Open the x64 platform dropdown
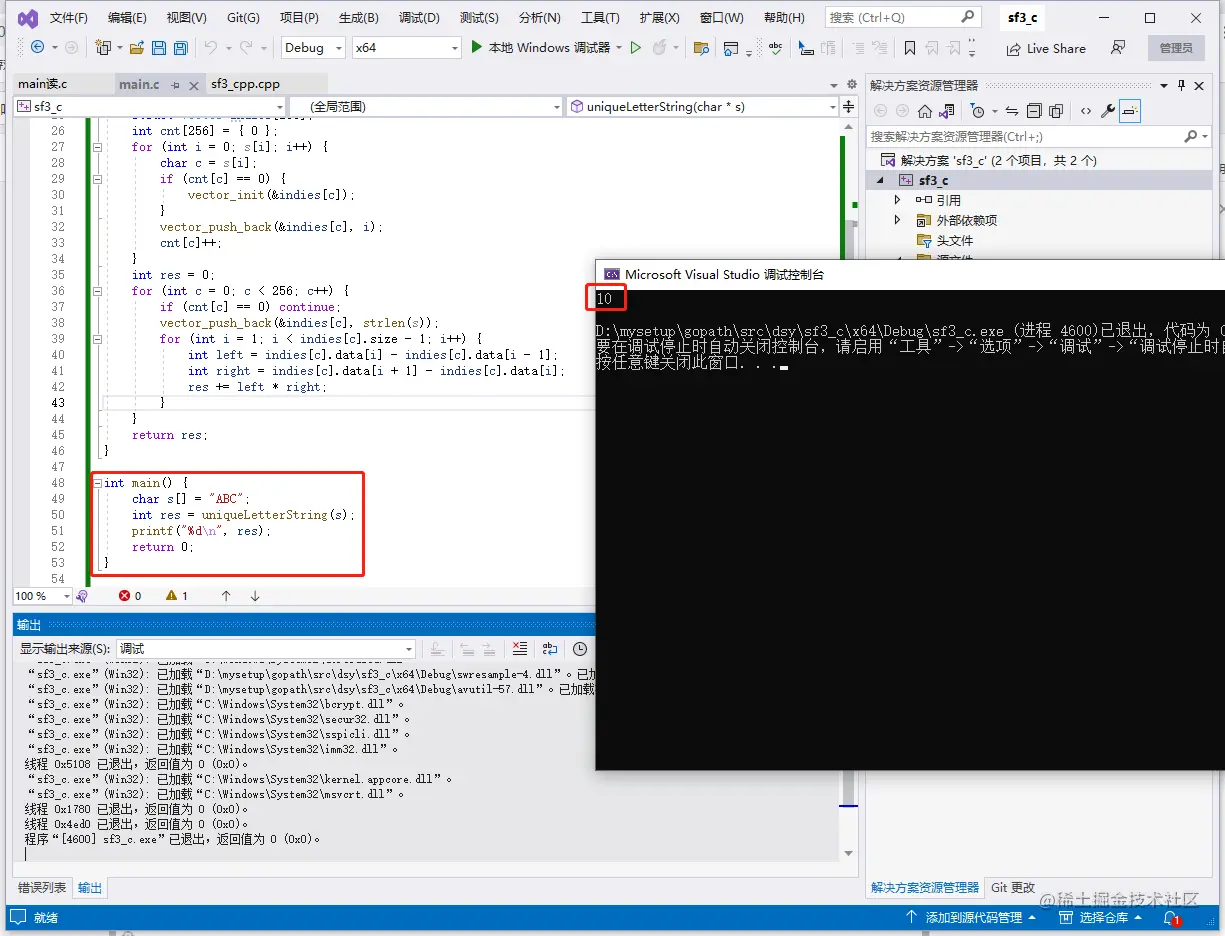 point(407,47)
